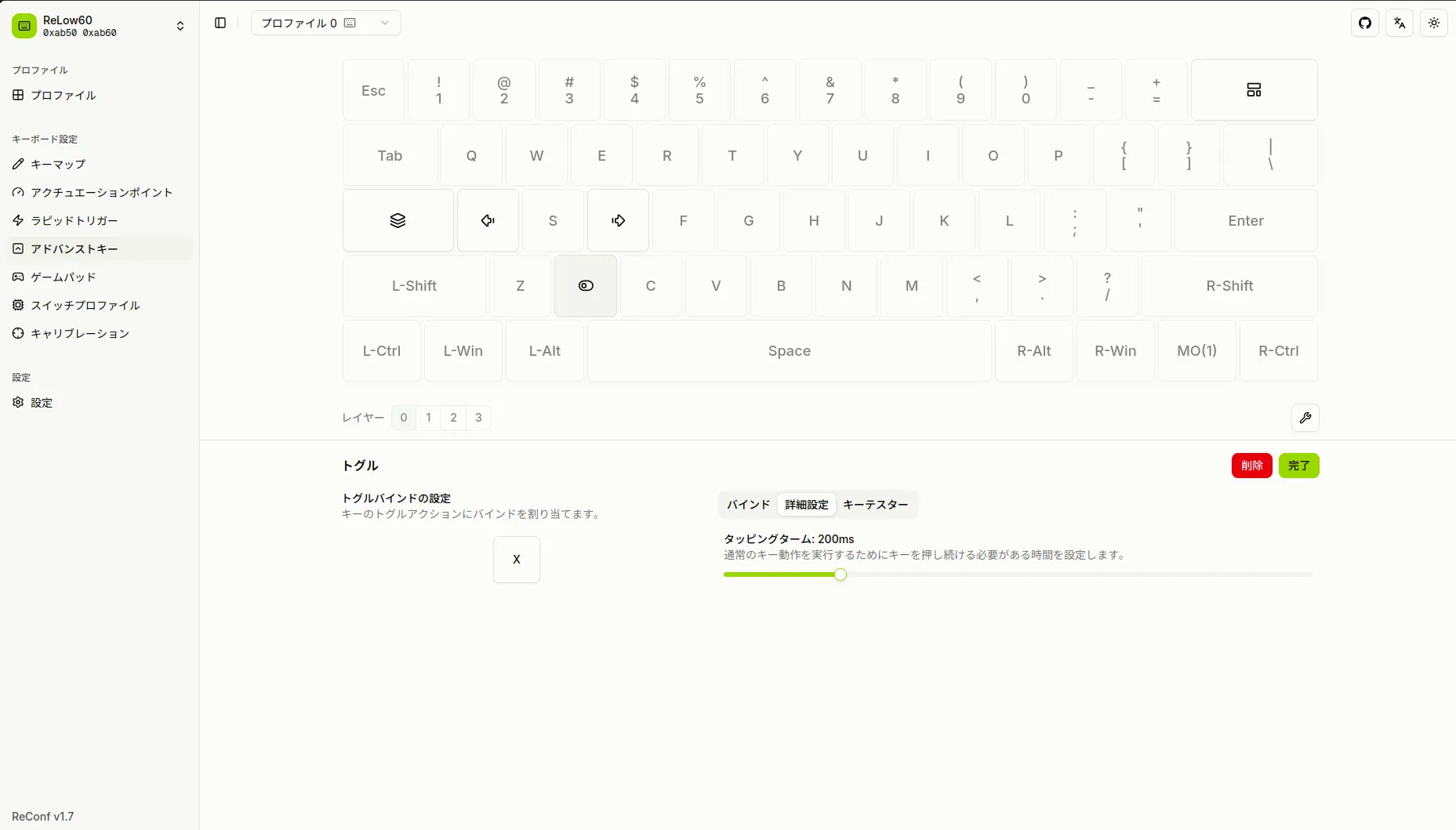Image resolution: width=1456 pixels, height=830 pixels.
Task: Open the プロファイル 0 dropdown
Action: tap(325, 23)
